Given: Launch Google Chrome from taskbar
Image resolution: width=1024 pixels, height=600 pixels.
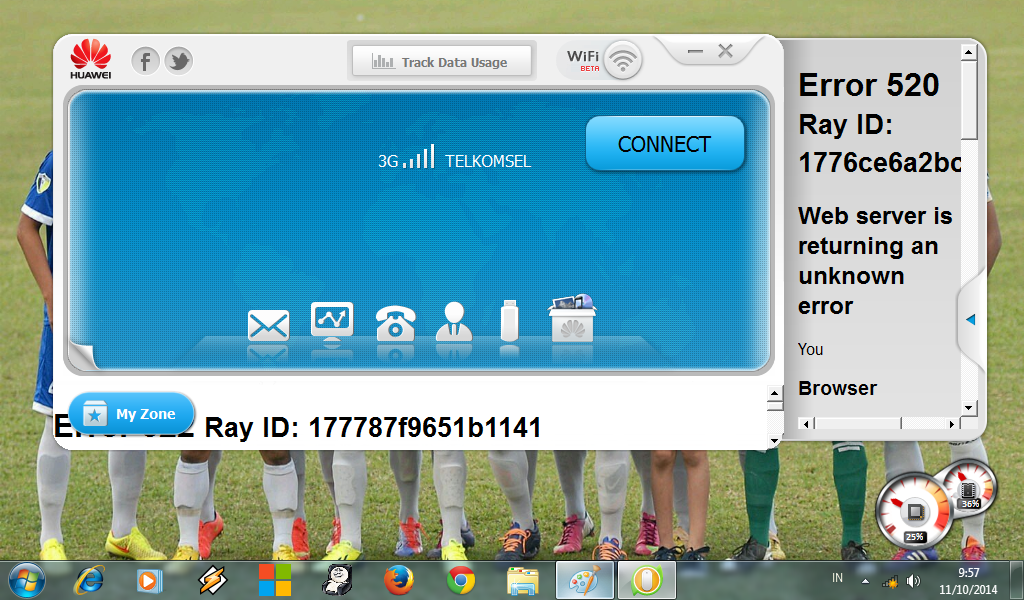Looking at the screenshot, I should pyautogui.click(x=461, y=580).
